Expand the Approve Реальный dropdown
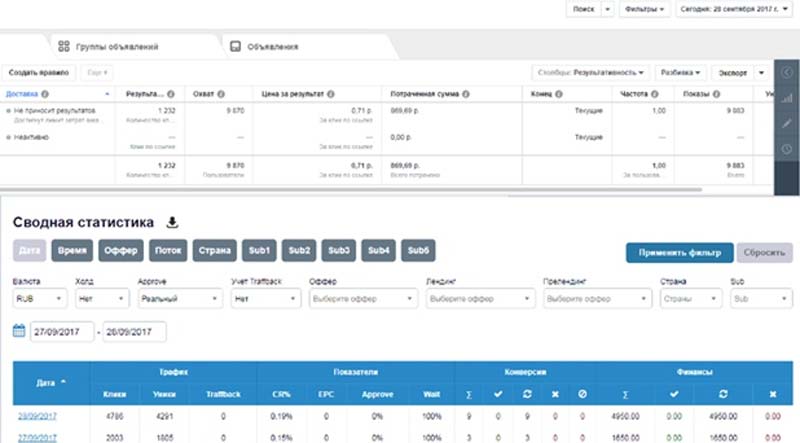 (x=180, y=299)
